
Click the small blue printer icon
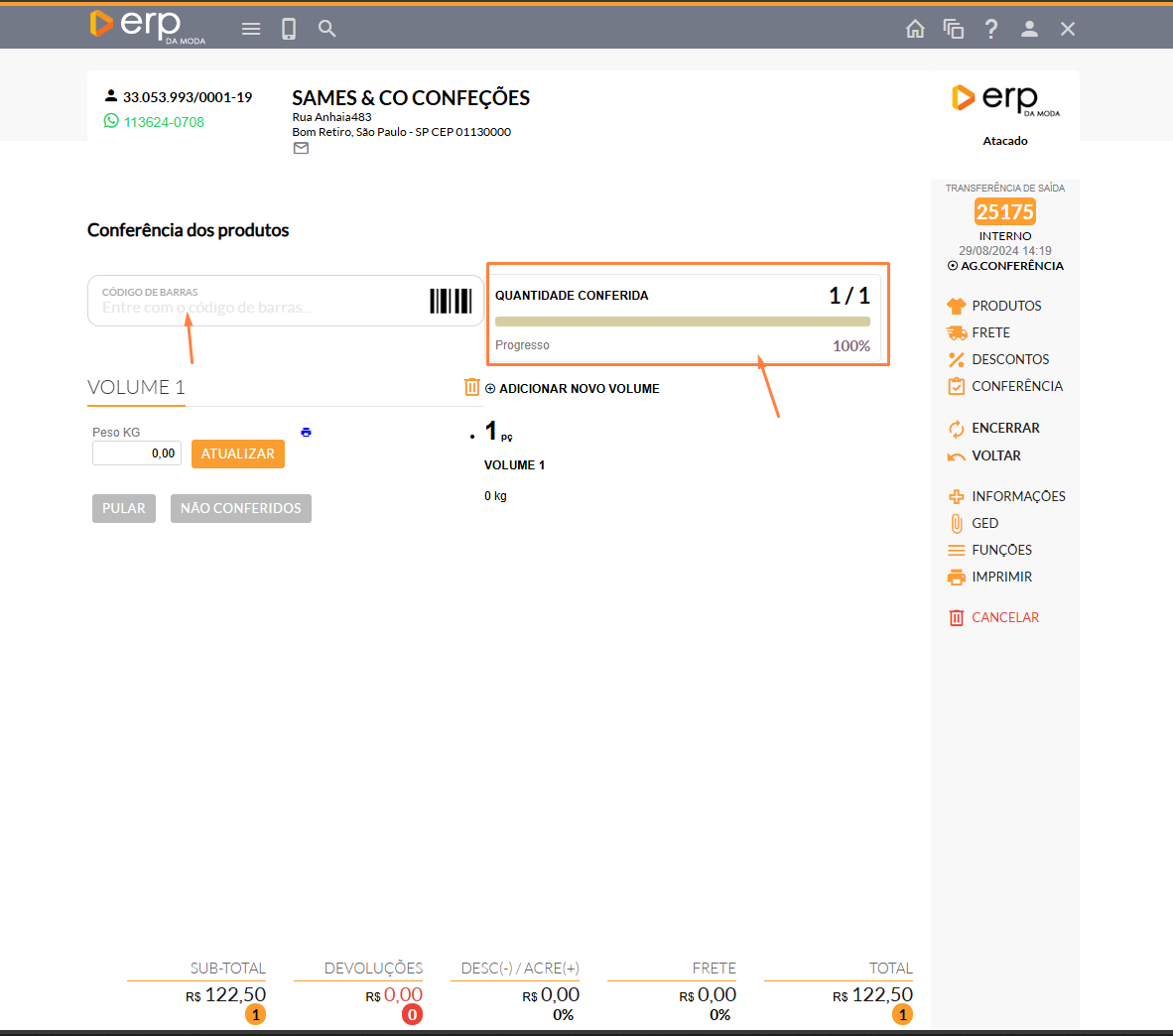click(306, 433)
